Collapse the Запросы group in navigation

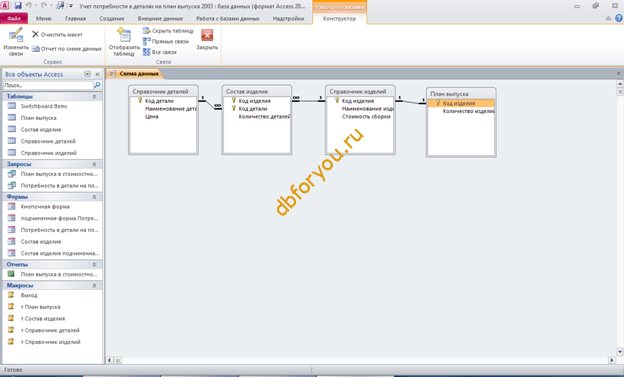[94, 164]
